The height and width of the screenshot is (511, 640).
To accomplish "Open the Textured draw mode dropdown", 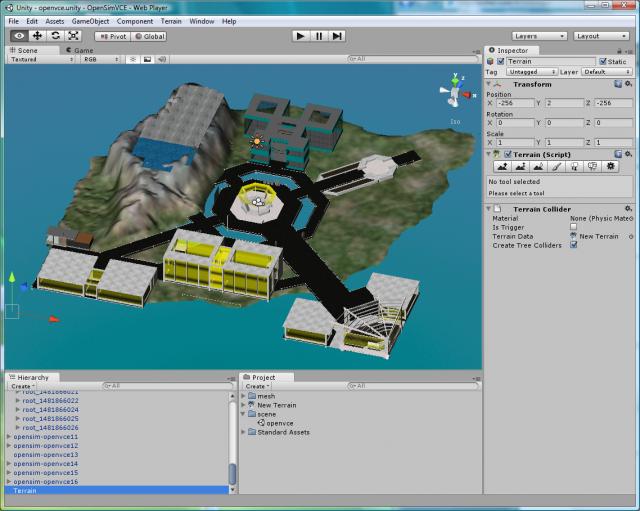I will (x=42, y=60).
